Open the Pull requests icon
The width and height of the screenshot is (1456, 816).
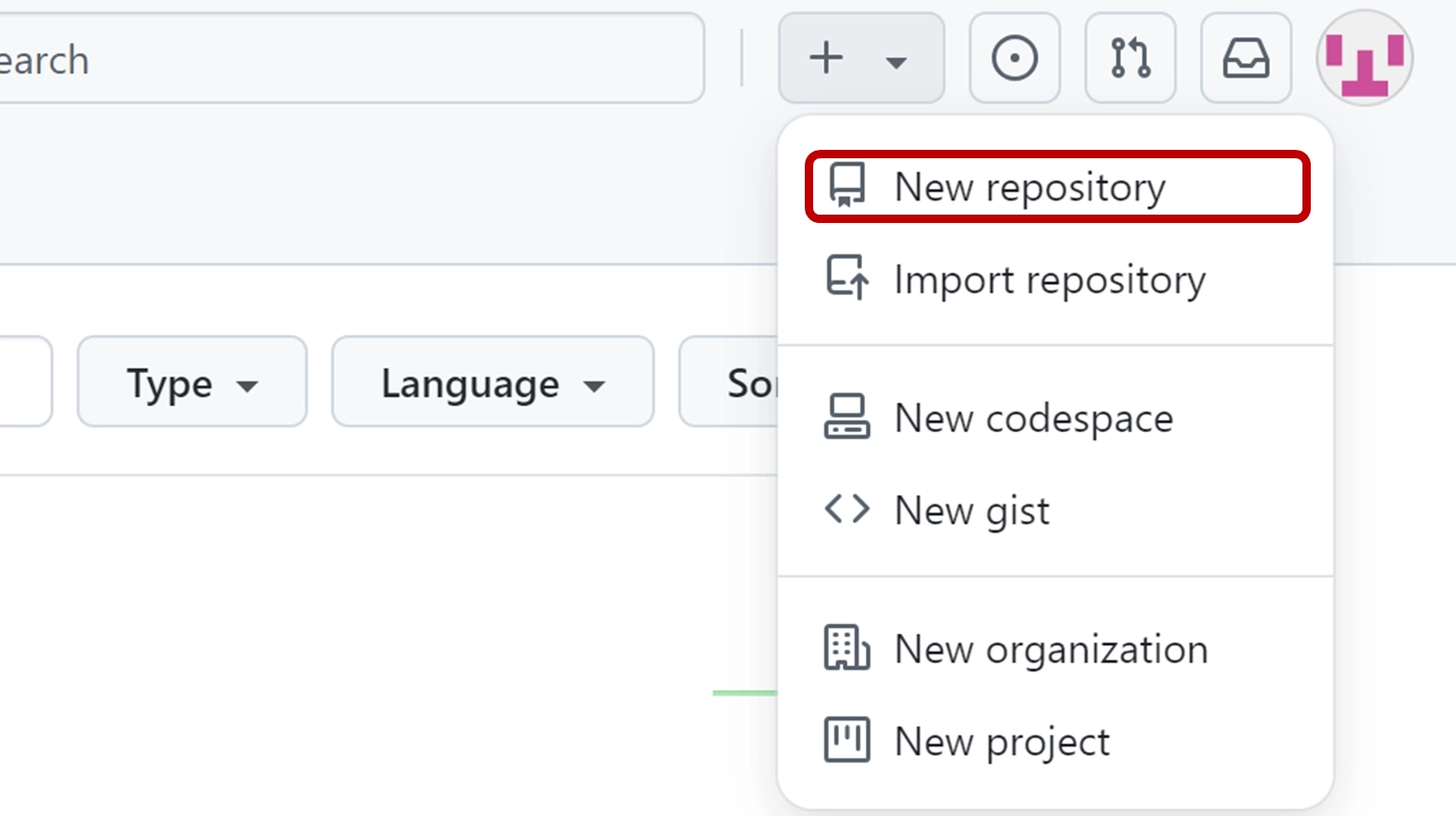pos(1130,58)
